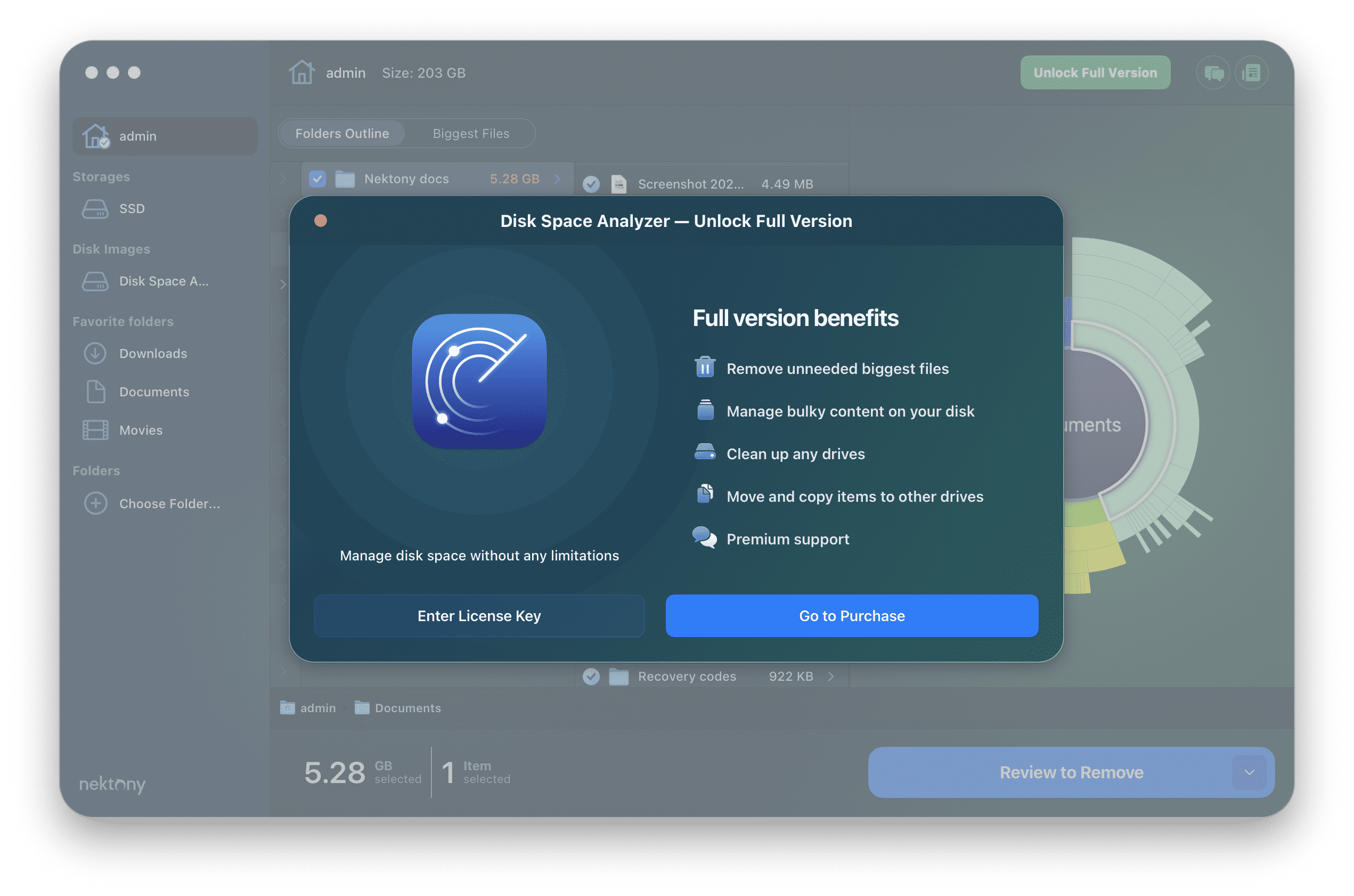Open the feedback chat bubbles icon

1212,72
